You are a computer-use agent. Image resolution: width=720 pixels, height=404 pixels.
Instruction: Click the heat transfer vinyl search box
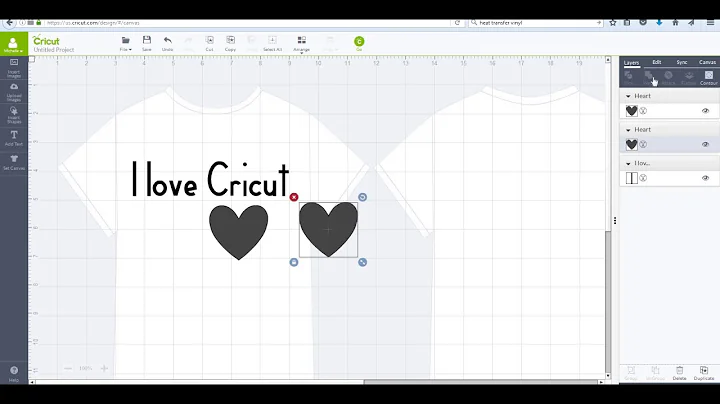535,22
